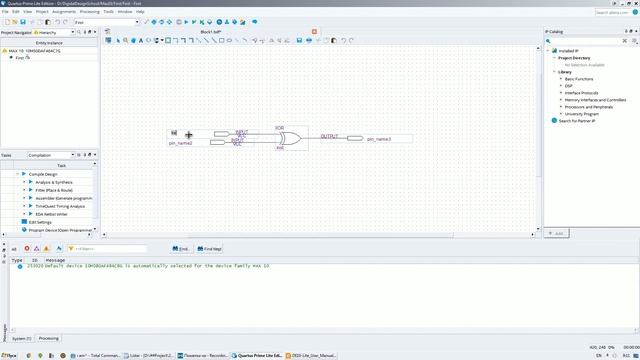Expand the Library node in IP Catalog
The height and width of the screenshot is (360, 640).
(554, 72)
